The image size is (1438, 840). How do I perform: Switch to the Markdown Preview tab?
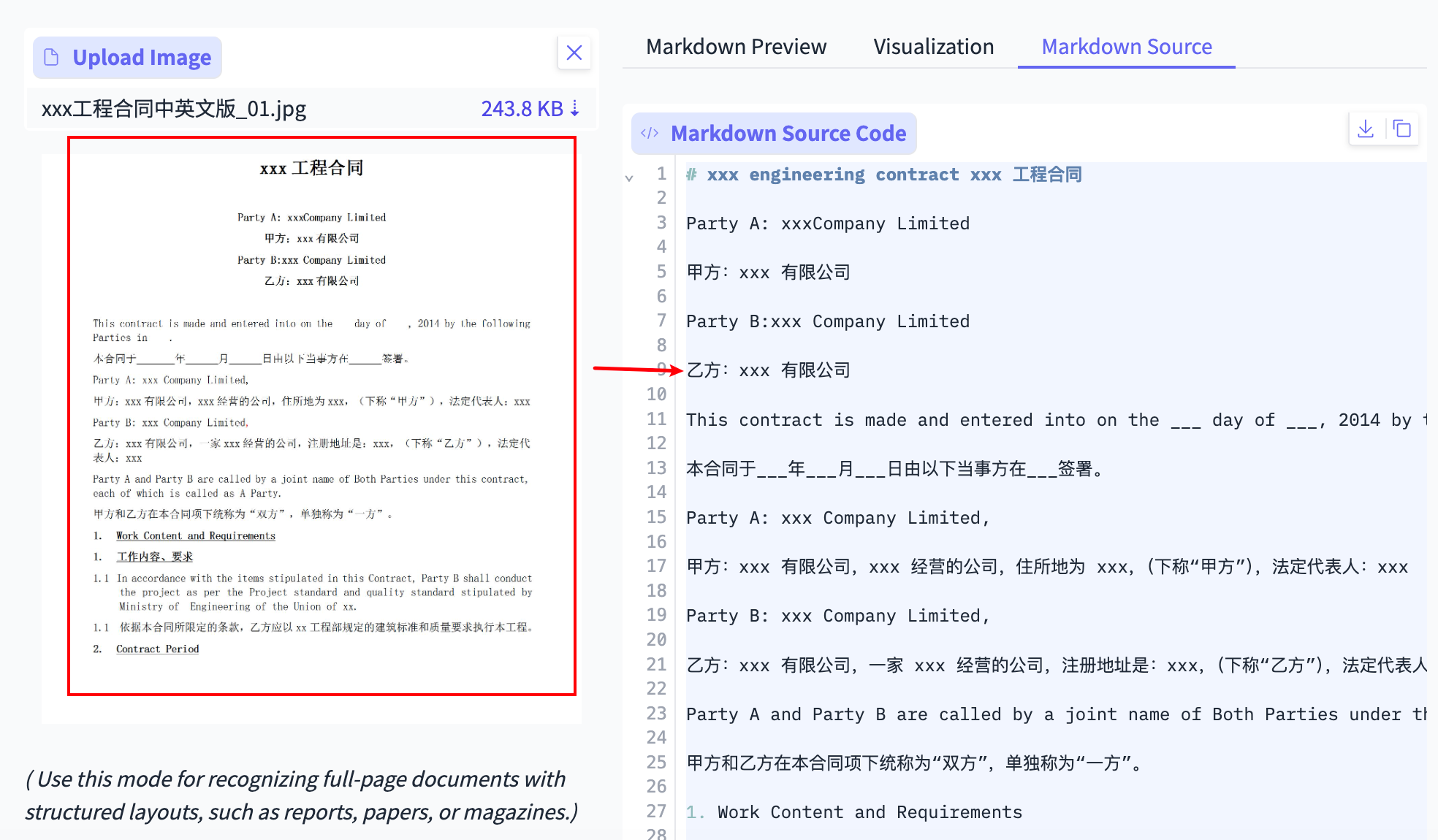(x=736, y=46)
